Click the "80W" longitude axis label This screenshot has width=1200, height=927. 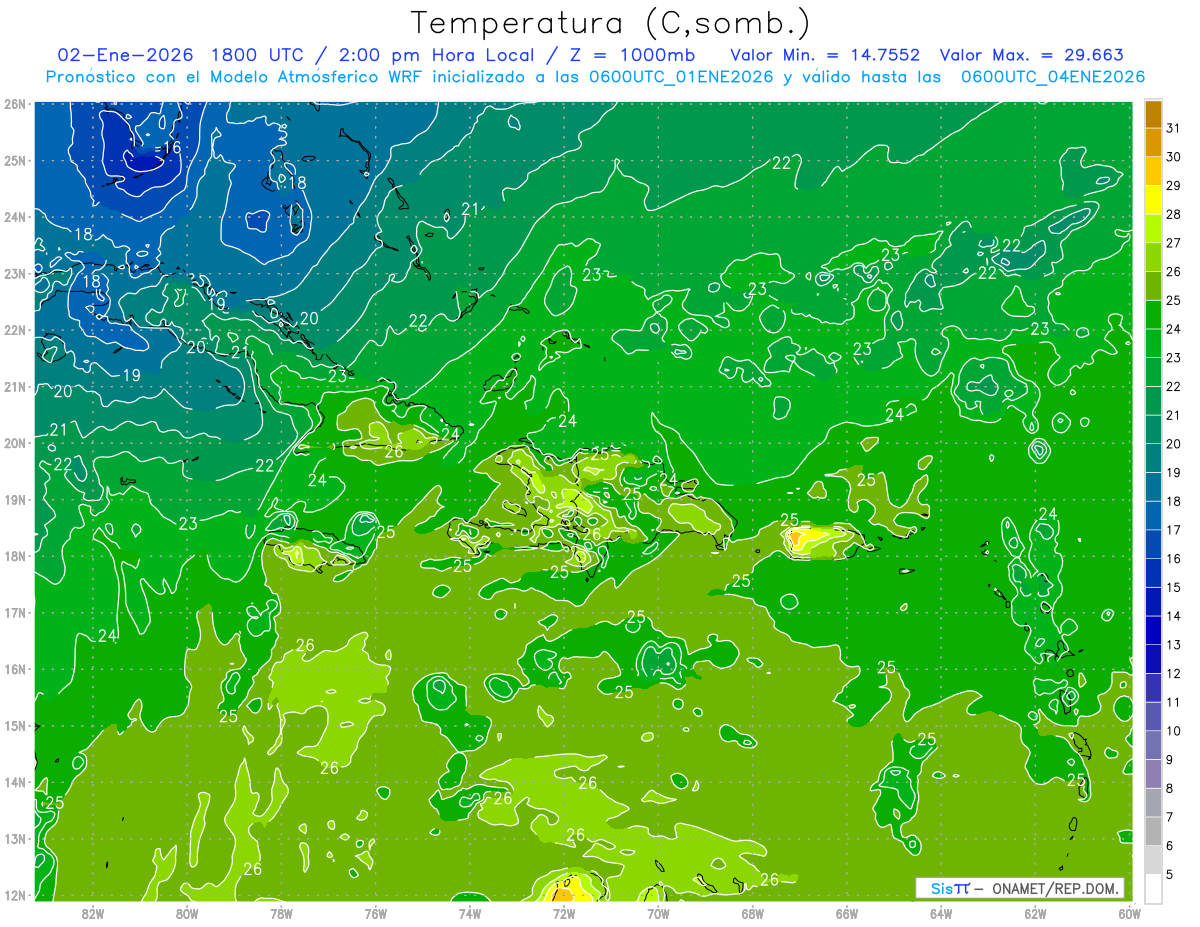click(x=187, y=913)
